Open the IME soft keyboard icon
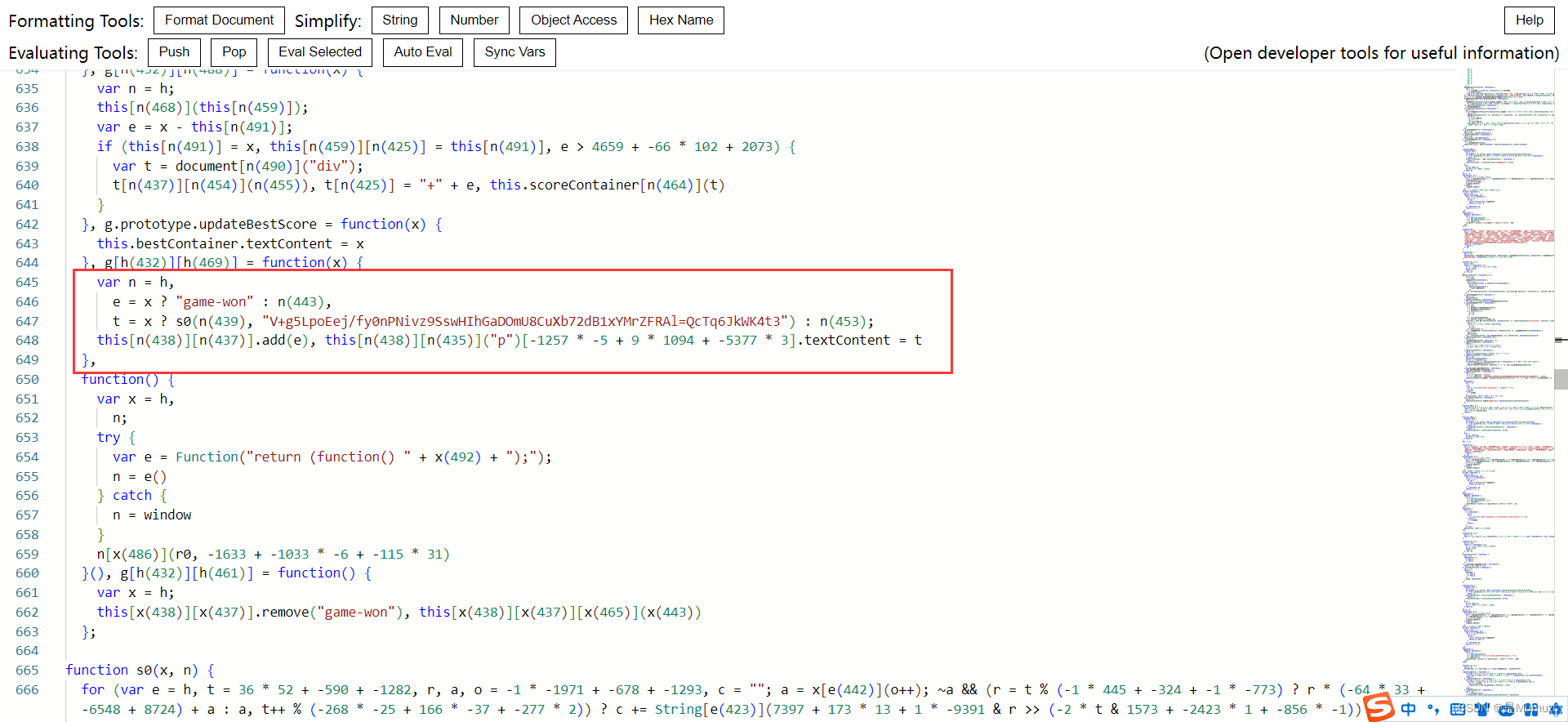The height and width of the screenshot is (722, 1568). (1459, 709)
